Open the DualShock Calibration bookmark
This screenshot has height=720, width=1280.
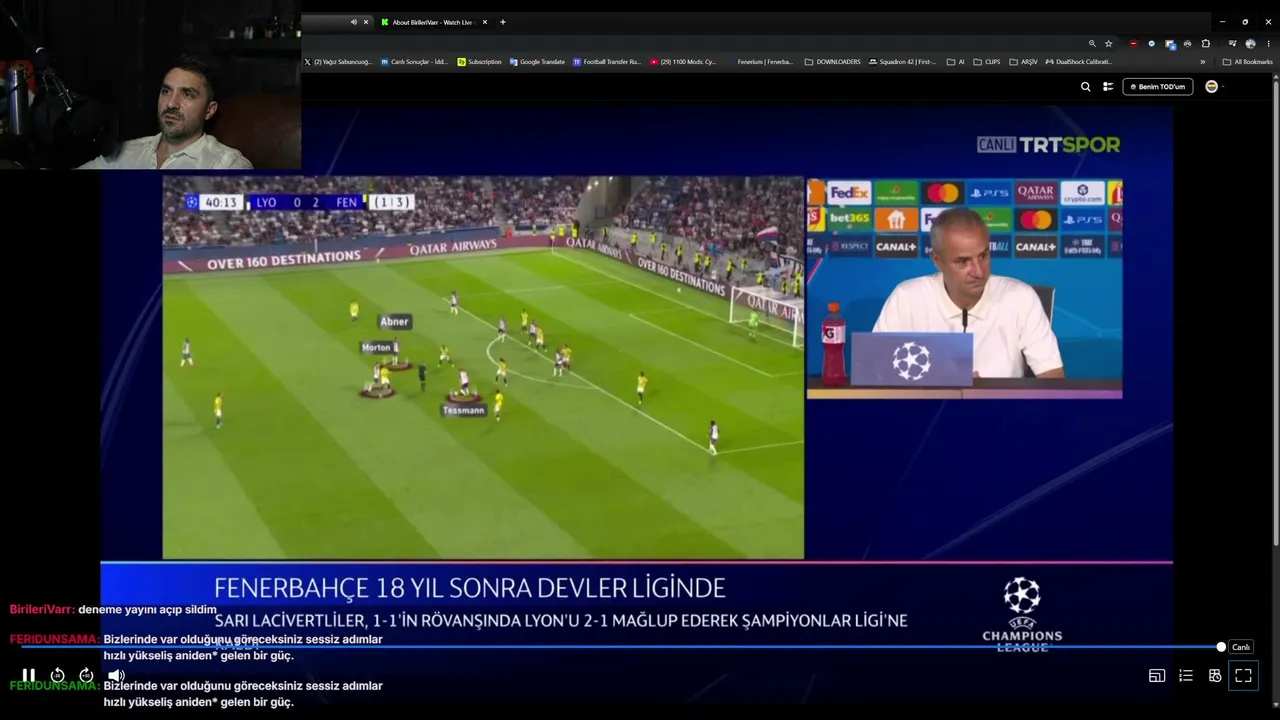pos(1079,62)
